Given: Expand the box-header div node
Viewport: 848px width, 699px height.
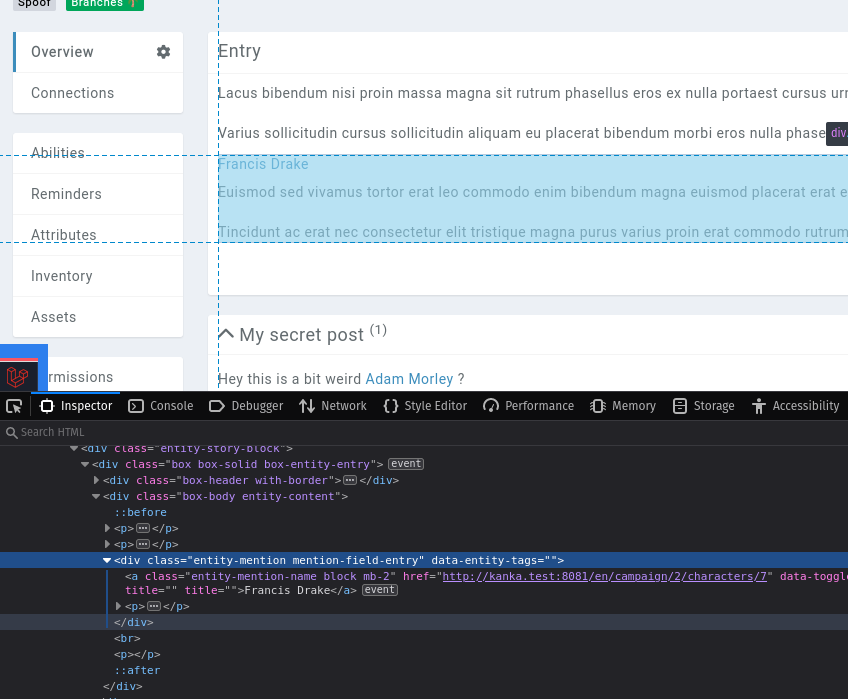Looking at the screenshot, I should point(97,480).
